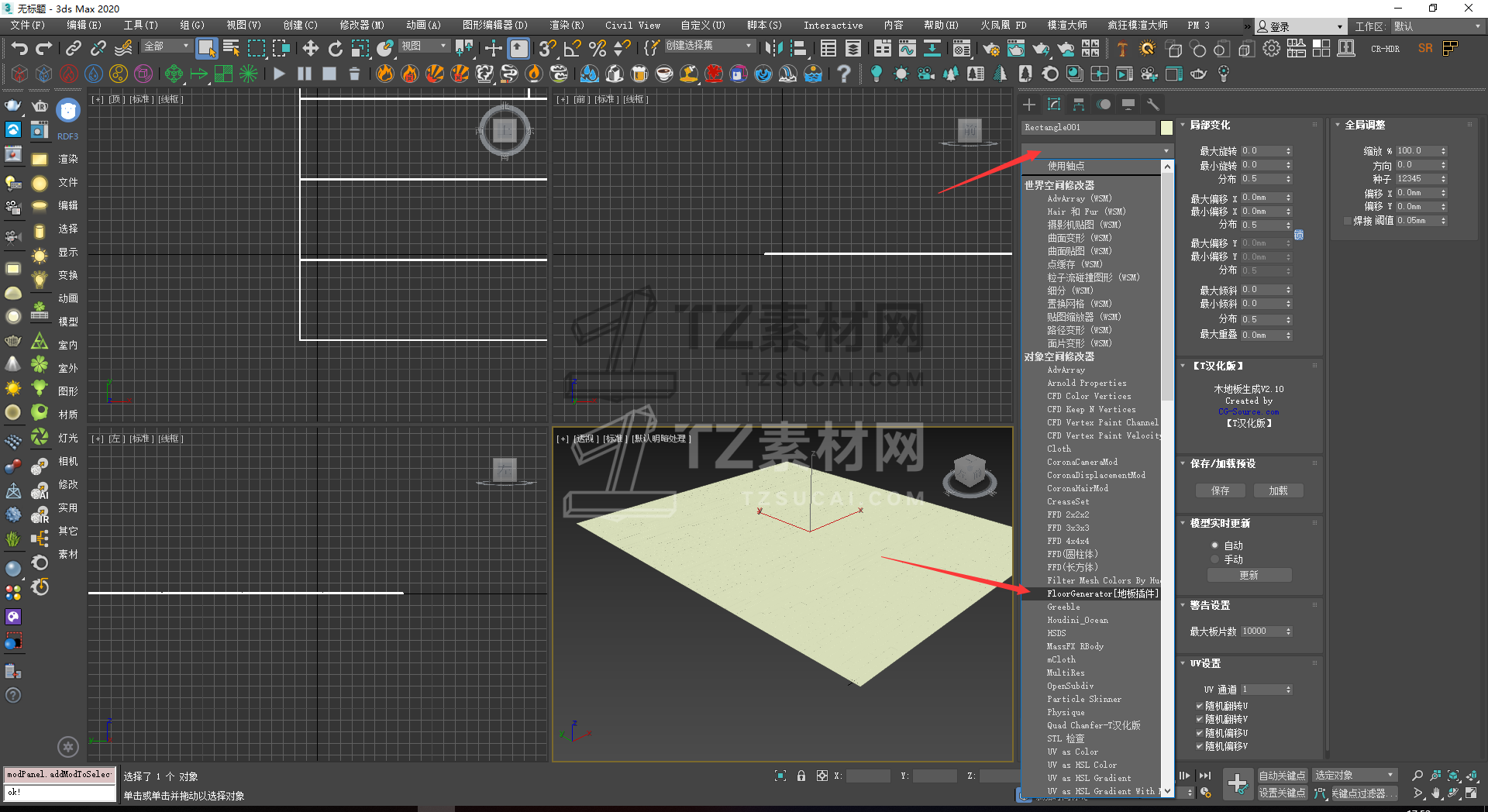Open the 渲染(R) menu
This screenshot has width=1488, height=812.
[x=567, y=25]
